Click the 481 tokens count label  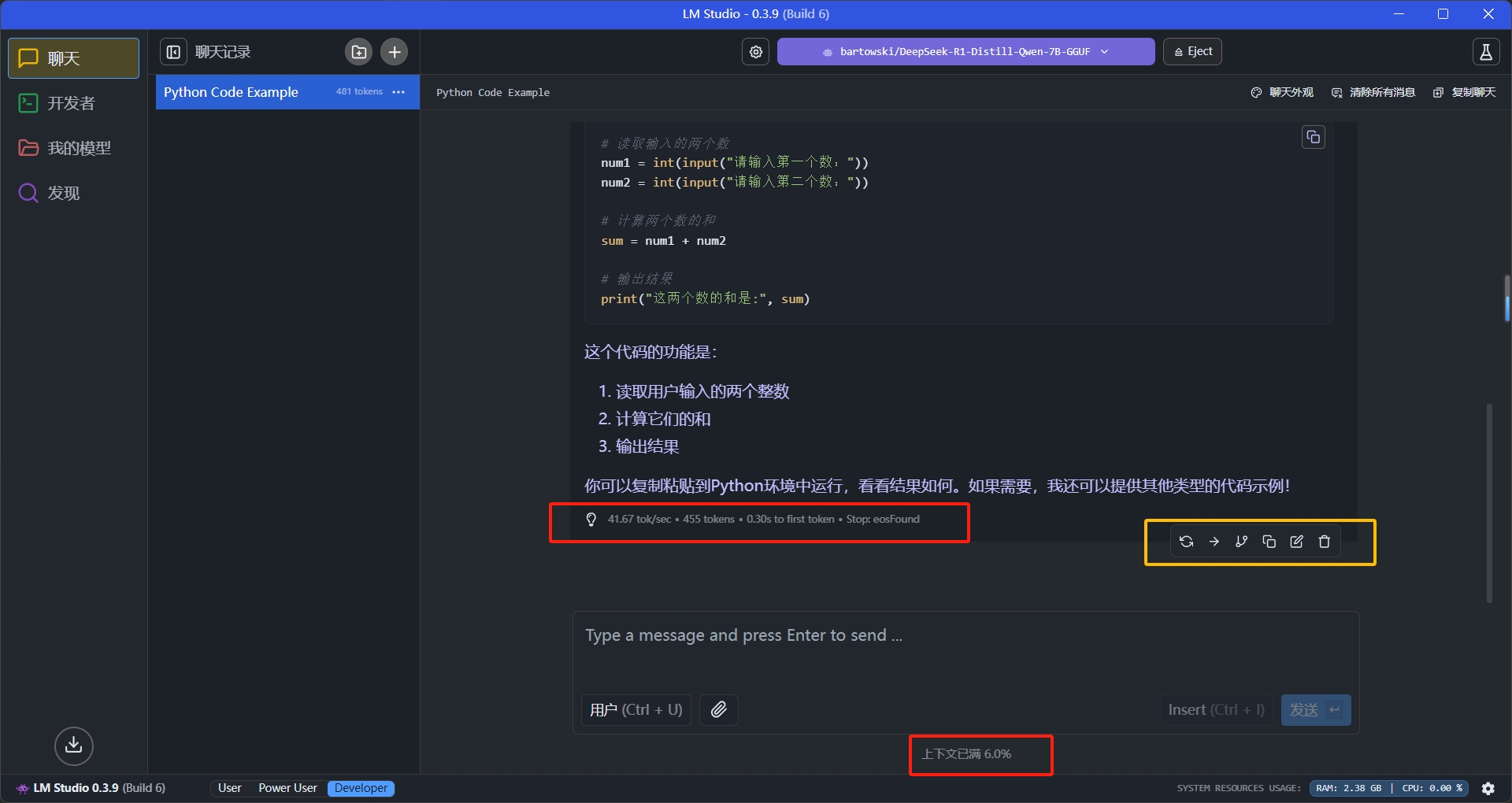pyautogui.click(x=359, y=92)
